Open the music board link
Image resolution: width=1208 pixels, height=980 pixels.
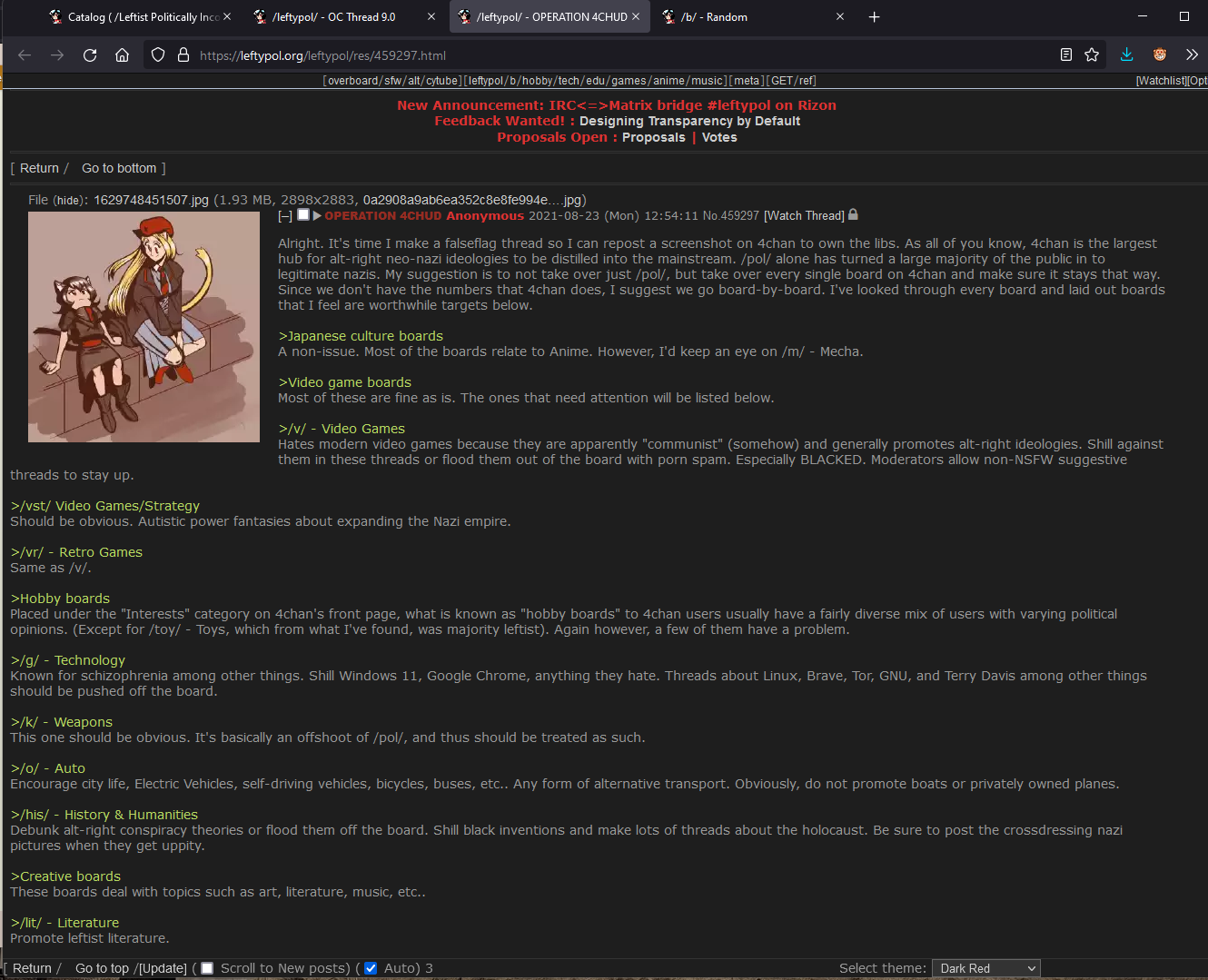708,81
